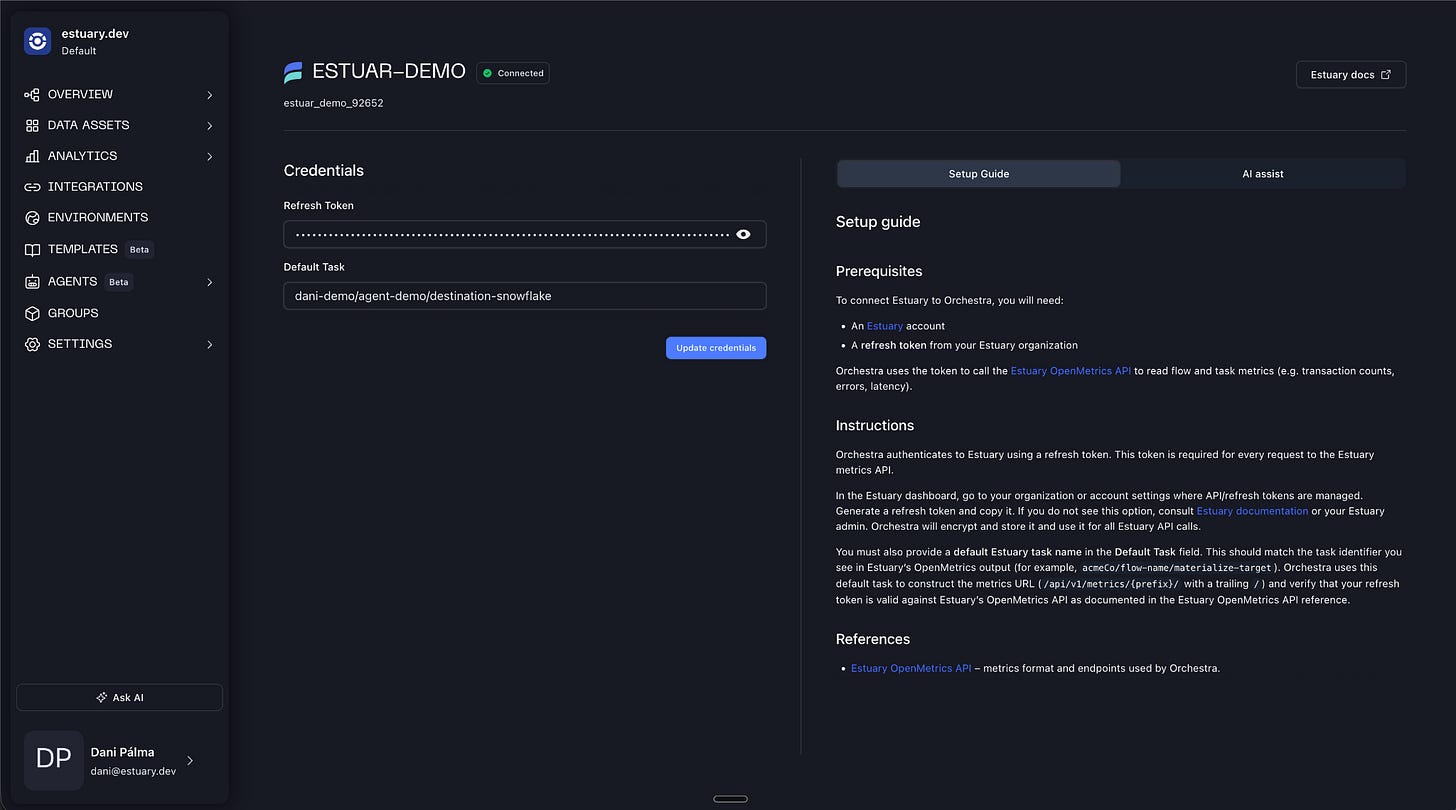Click the Templates book icon
The width and height of the screenshot is (1456, 810).
(32, 249)
